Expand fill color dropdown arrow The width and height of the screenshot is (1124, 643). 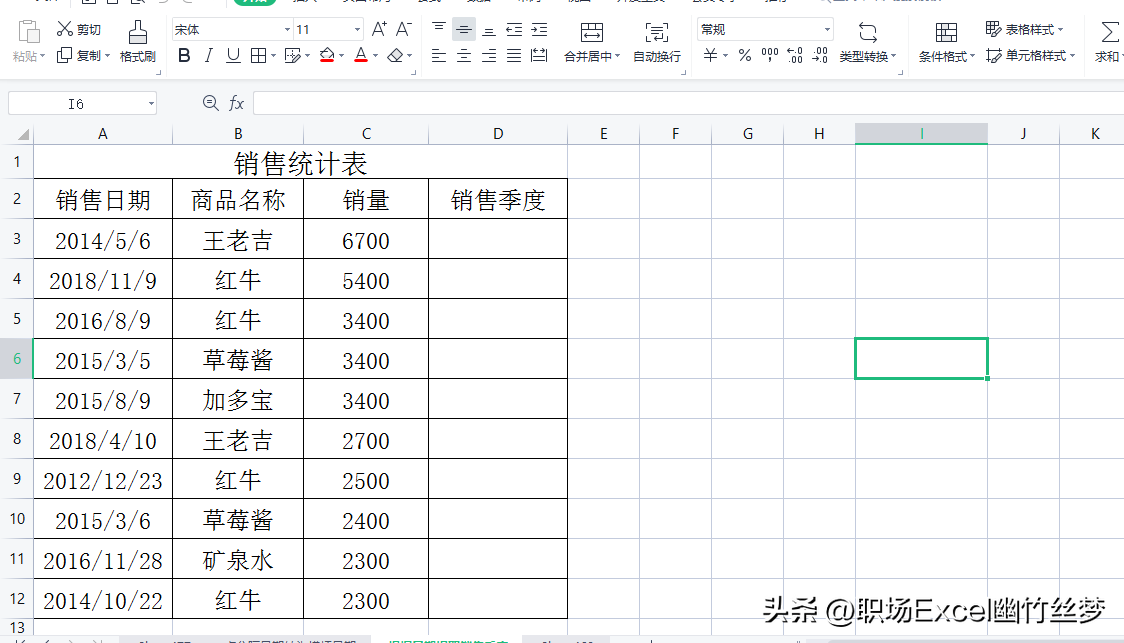pos(341,56)
